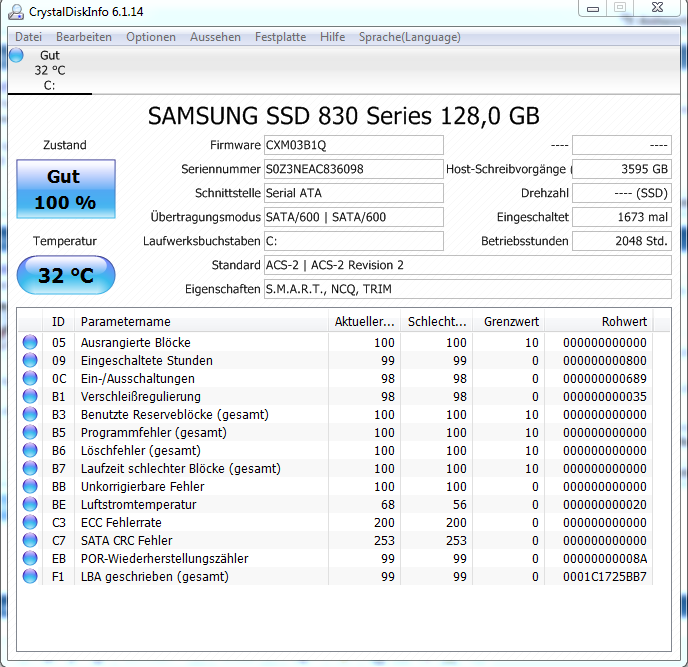This screenshot has height=667, width=688.
Task: Click raw value 0001C1725BB7
Action: [605, 576]
